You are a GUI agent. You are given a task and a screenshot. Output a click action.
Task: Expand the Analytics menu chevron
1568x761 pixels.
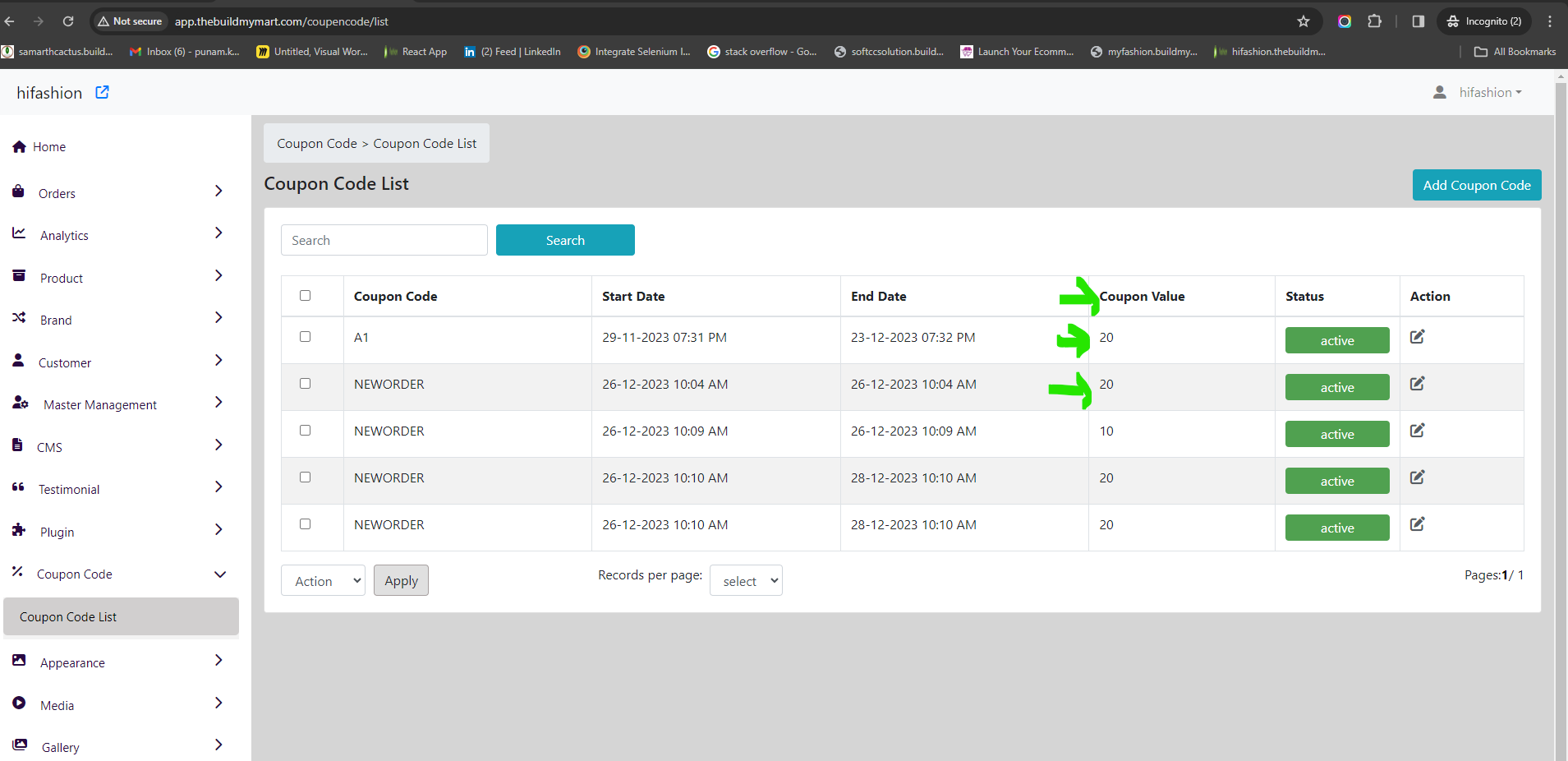pyautogui.click(x=218, y=233)
